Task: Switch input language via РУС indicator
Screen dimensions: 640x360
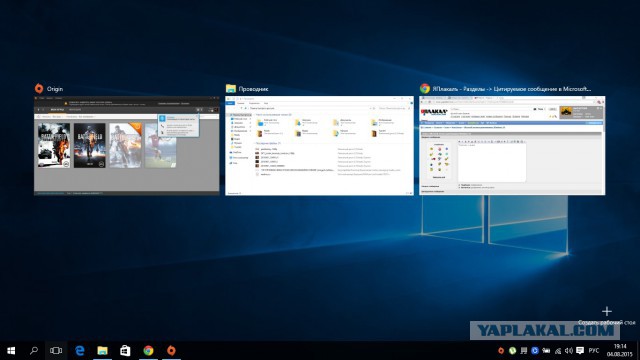Action: click(594, 351)
